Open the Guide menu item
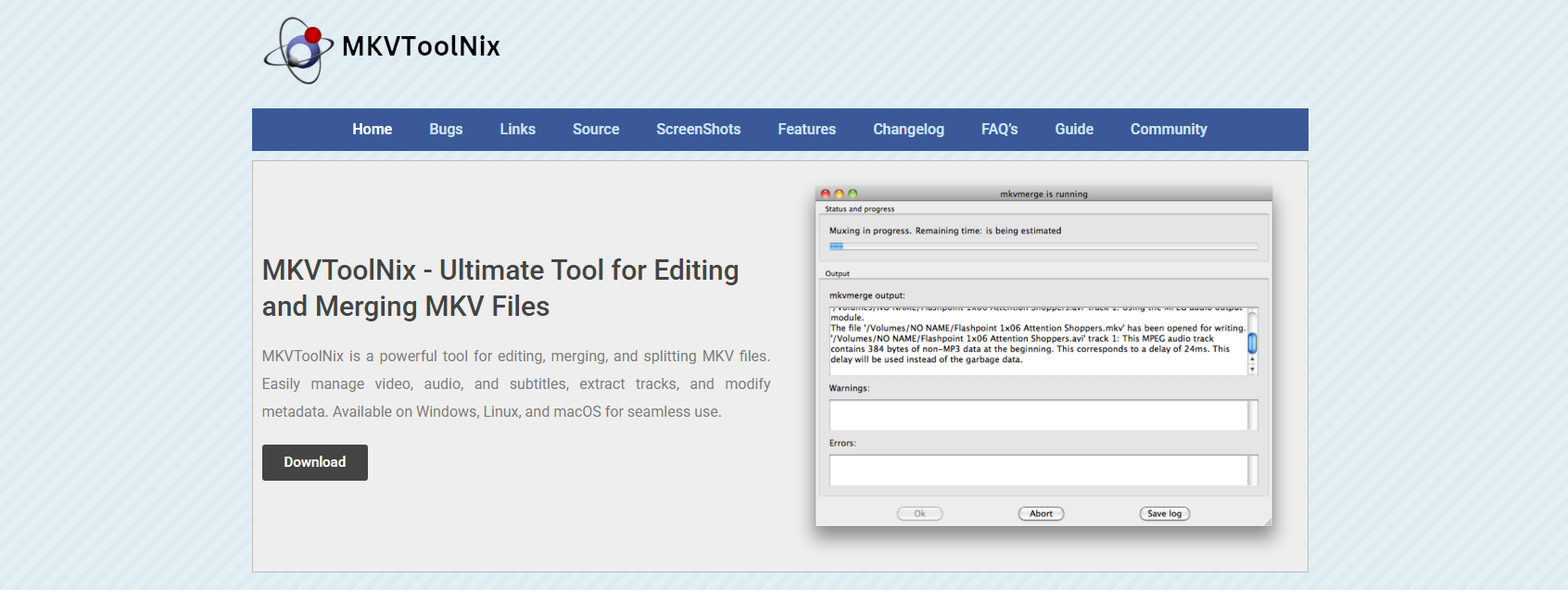The width and height of the screenshot is (1568, 590). [1074, 130]
